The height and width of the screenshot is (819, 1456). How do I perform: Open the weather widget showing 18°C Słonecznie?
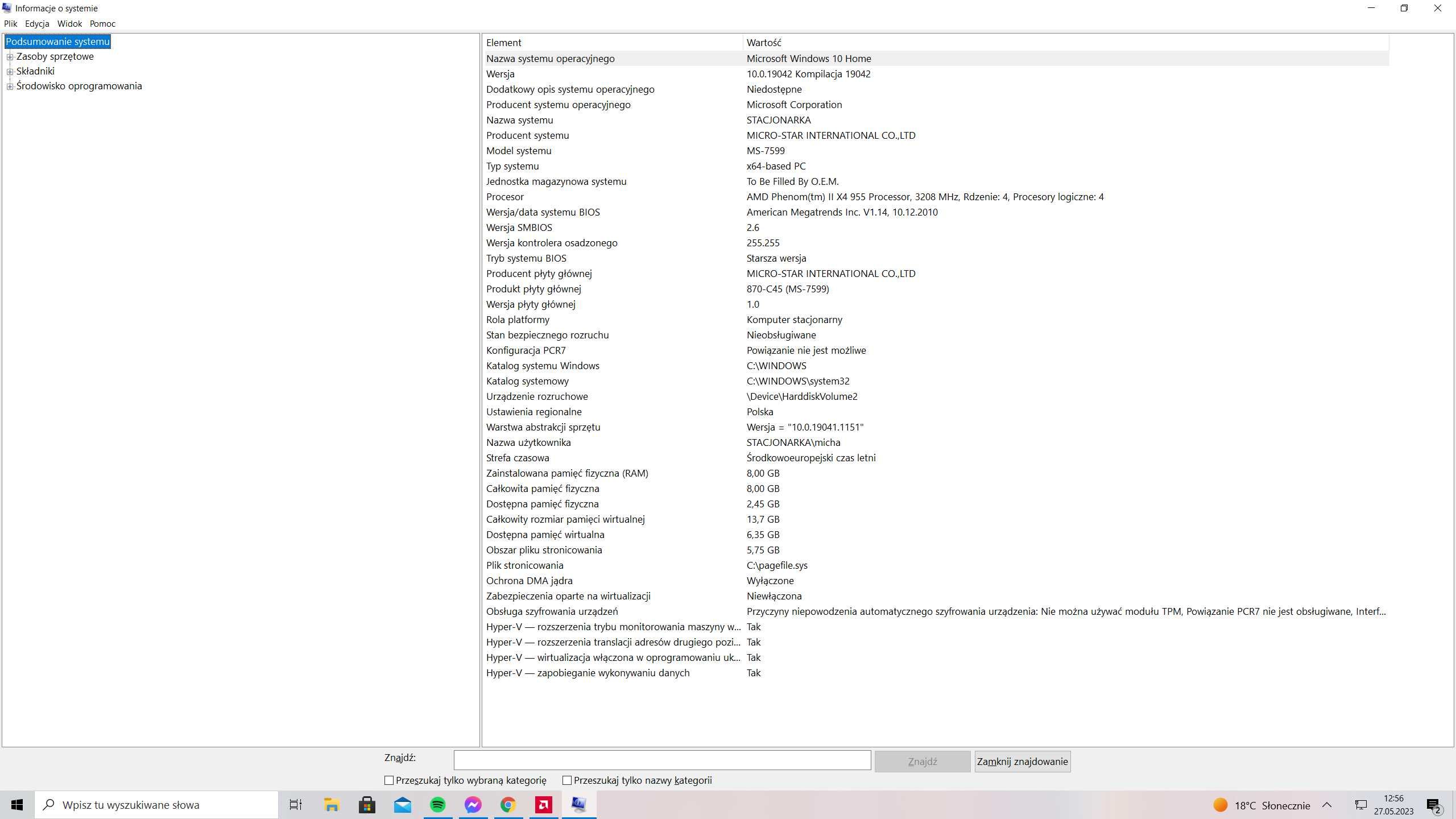tap(1261, 805)
